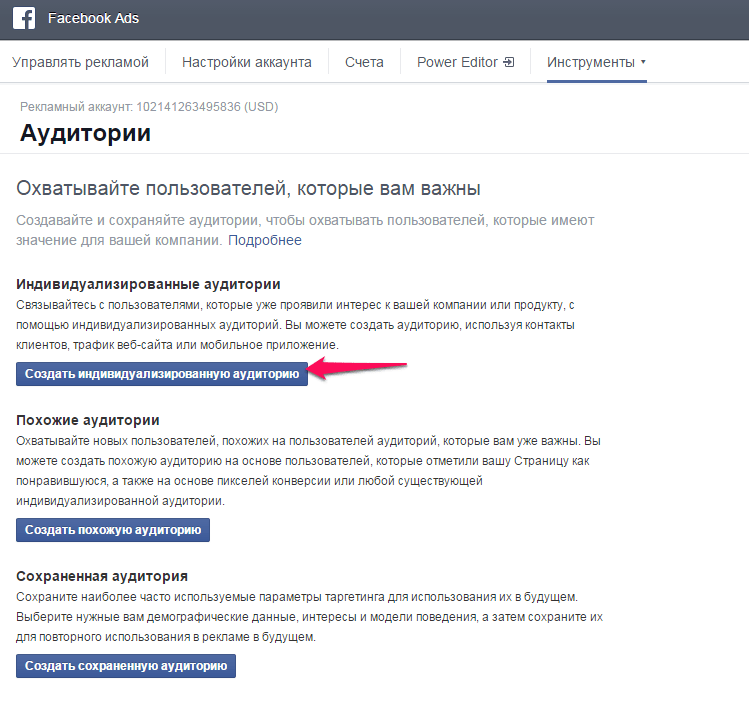Screen dimensions: 749x724
Task: Click Создать сохраненную аудиторию button
Action: [x=126, y=666]
